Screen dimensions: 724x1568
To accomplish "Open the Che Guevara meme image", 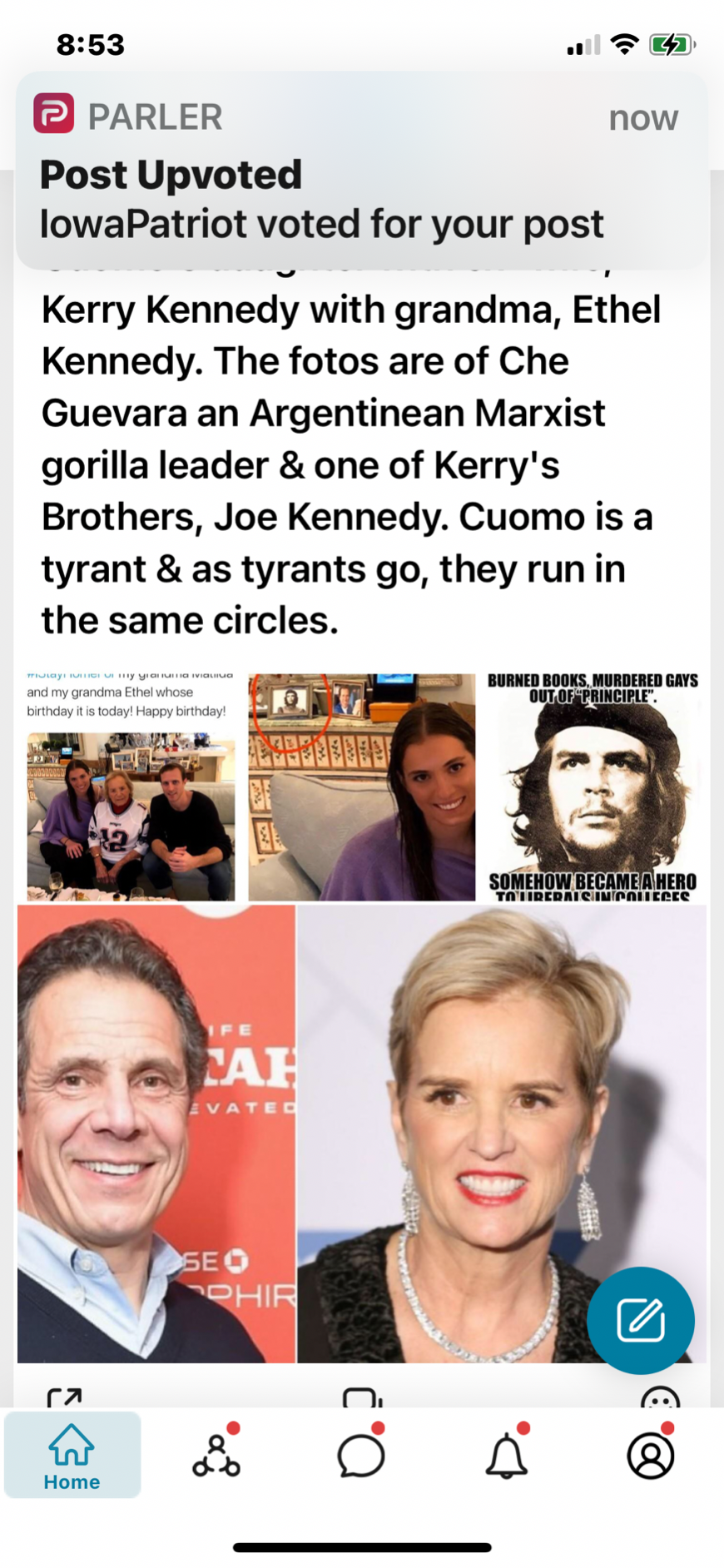I will pos(593,787).
